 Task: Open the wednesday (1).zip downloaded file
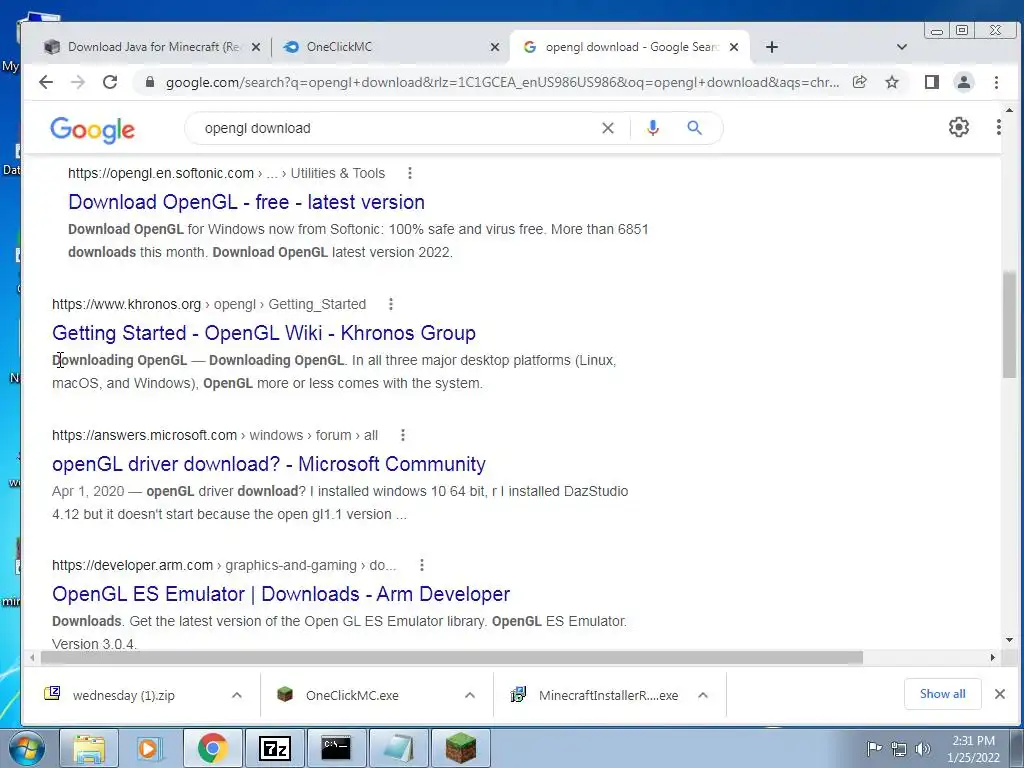tap(123, 696)
